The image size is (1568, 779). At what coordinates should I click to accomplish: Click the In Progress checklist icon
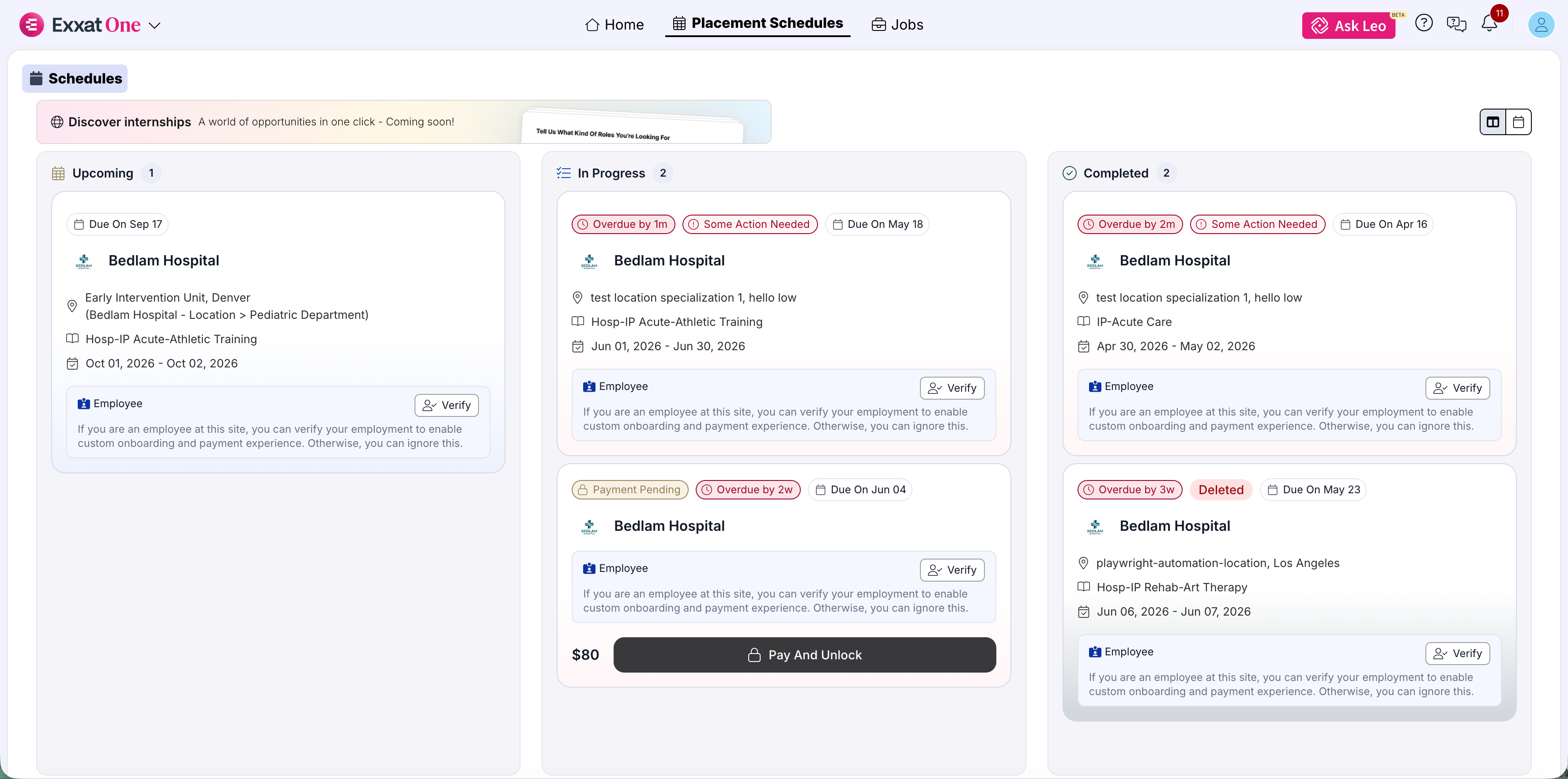click(x=563, y=173)
